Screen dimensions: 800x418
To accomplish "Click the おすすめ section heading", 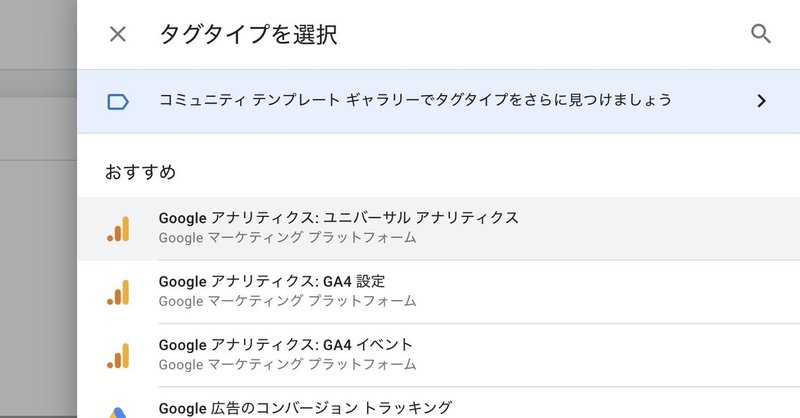I will click(141, 172).
